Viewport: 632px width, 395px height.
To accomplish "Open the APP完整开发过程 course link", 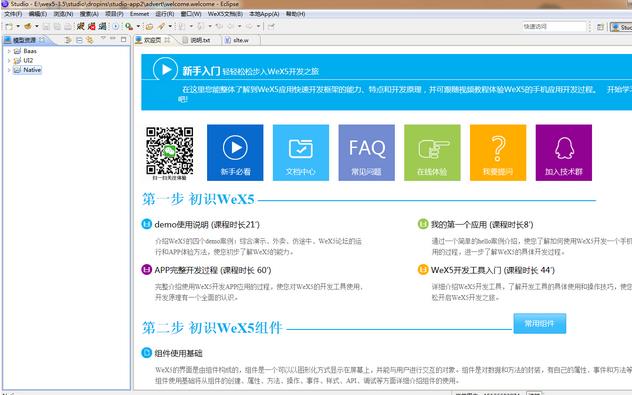I will pyautogui.click(x=213, y=270).
